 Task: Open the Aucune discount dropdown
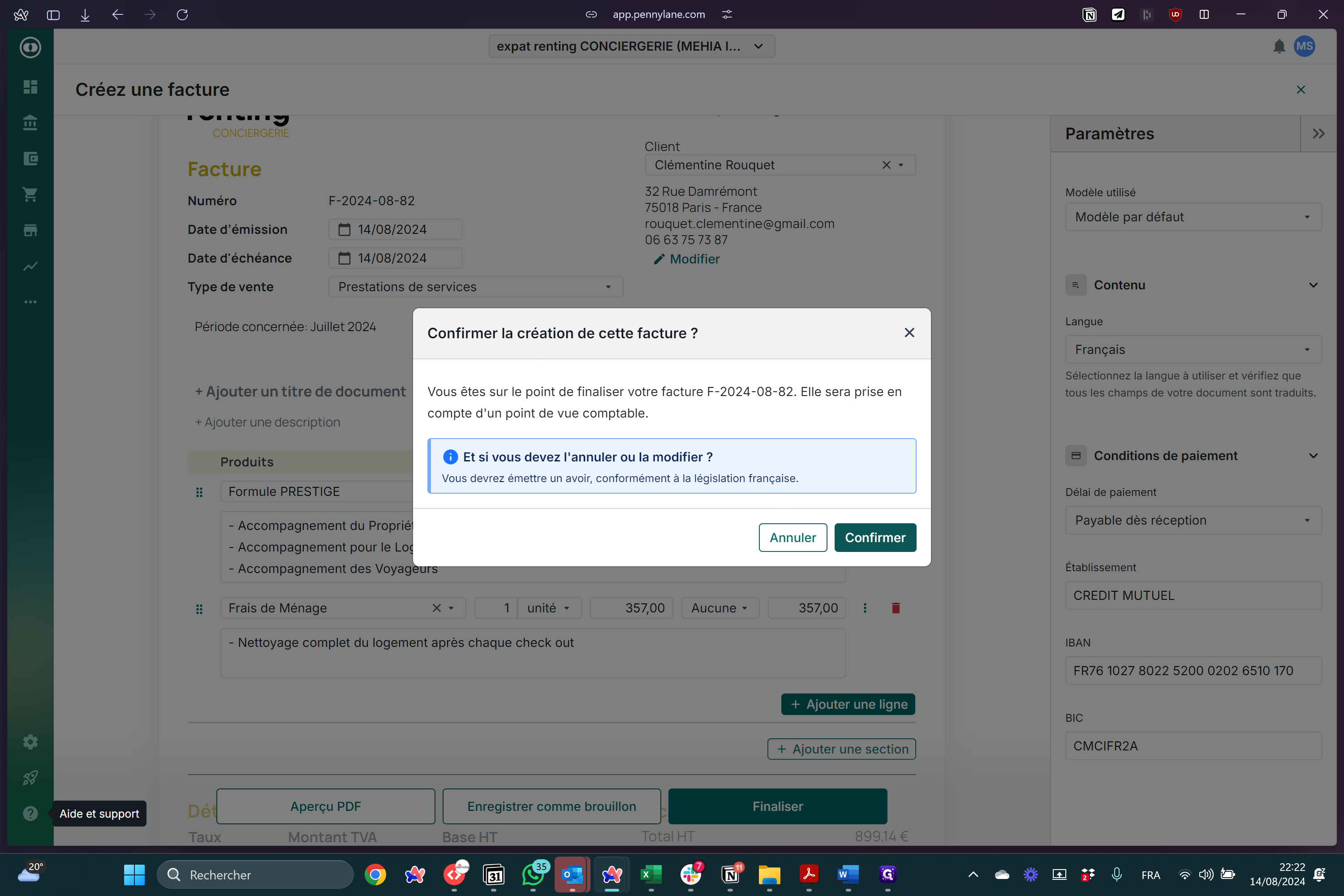pyautogui.click(x=720, y=608)
